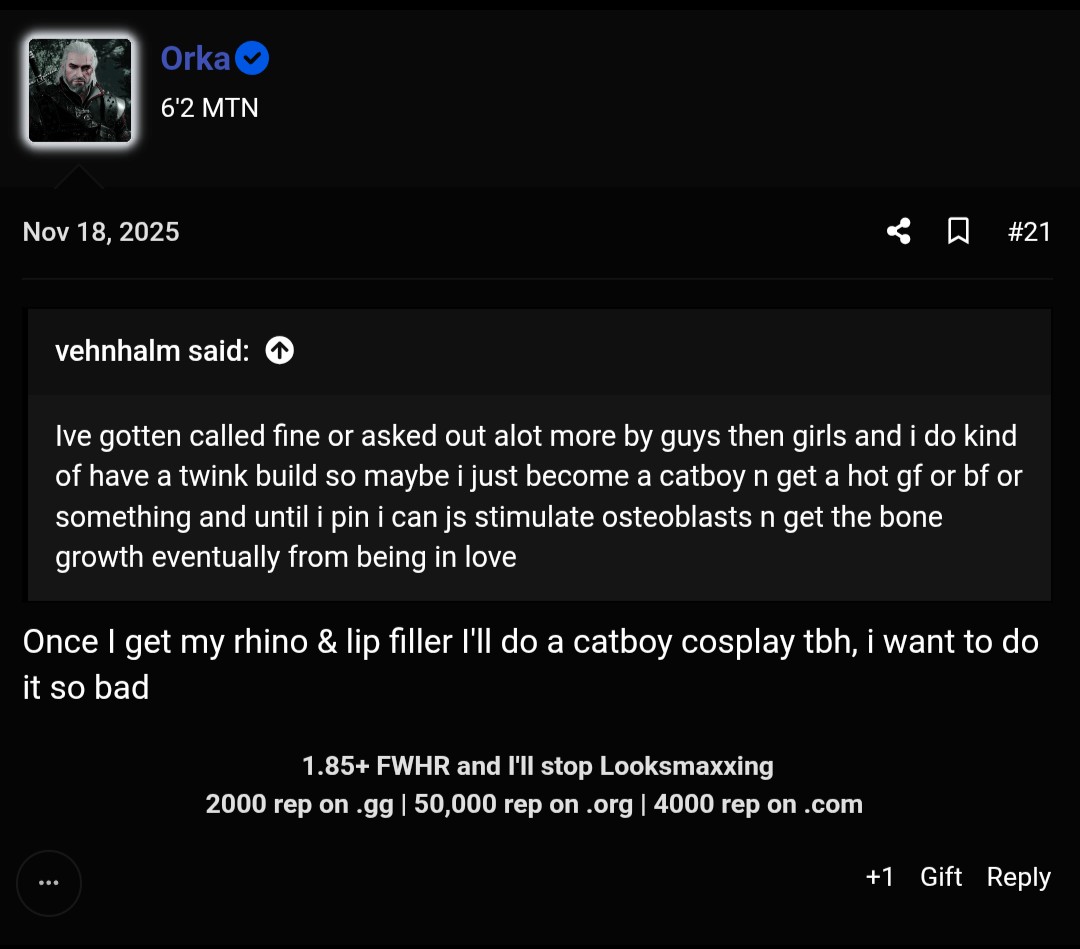Open the Orka username profile link

196,59
